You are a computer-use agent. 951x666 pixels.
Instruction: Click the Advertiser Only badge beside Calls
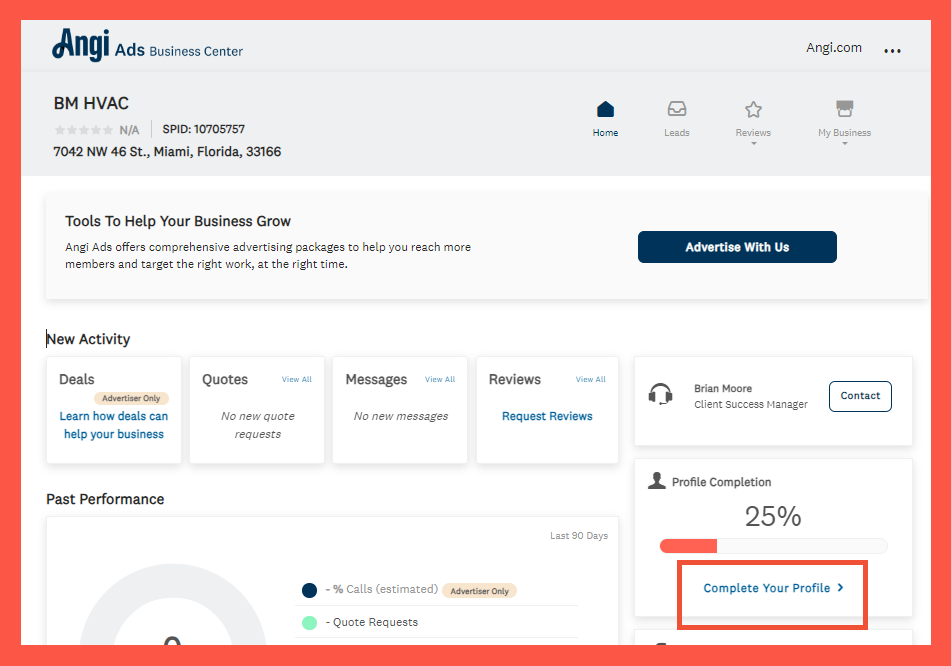pyautogui.click(x=479, y=591)
